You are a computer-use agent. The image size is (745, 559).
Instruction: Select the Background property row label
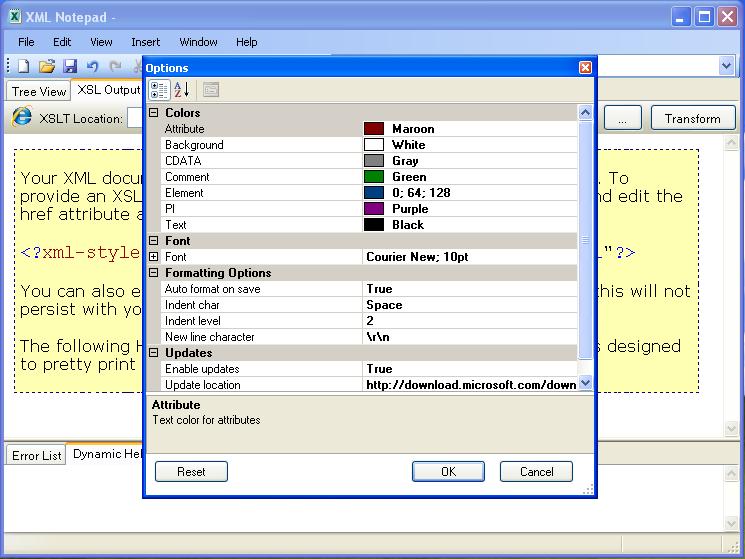(x=194, y=145)
